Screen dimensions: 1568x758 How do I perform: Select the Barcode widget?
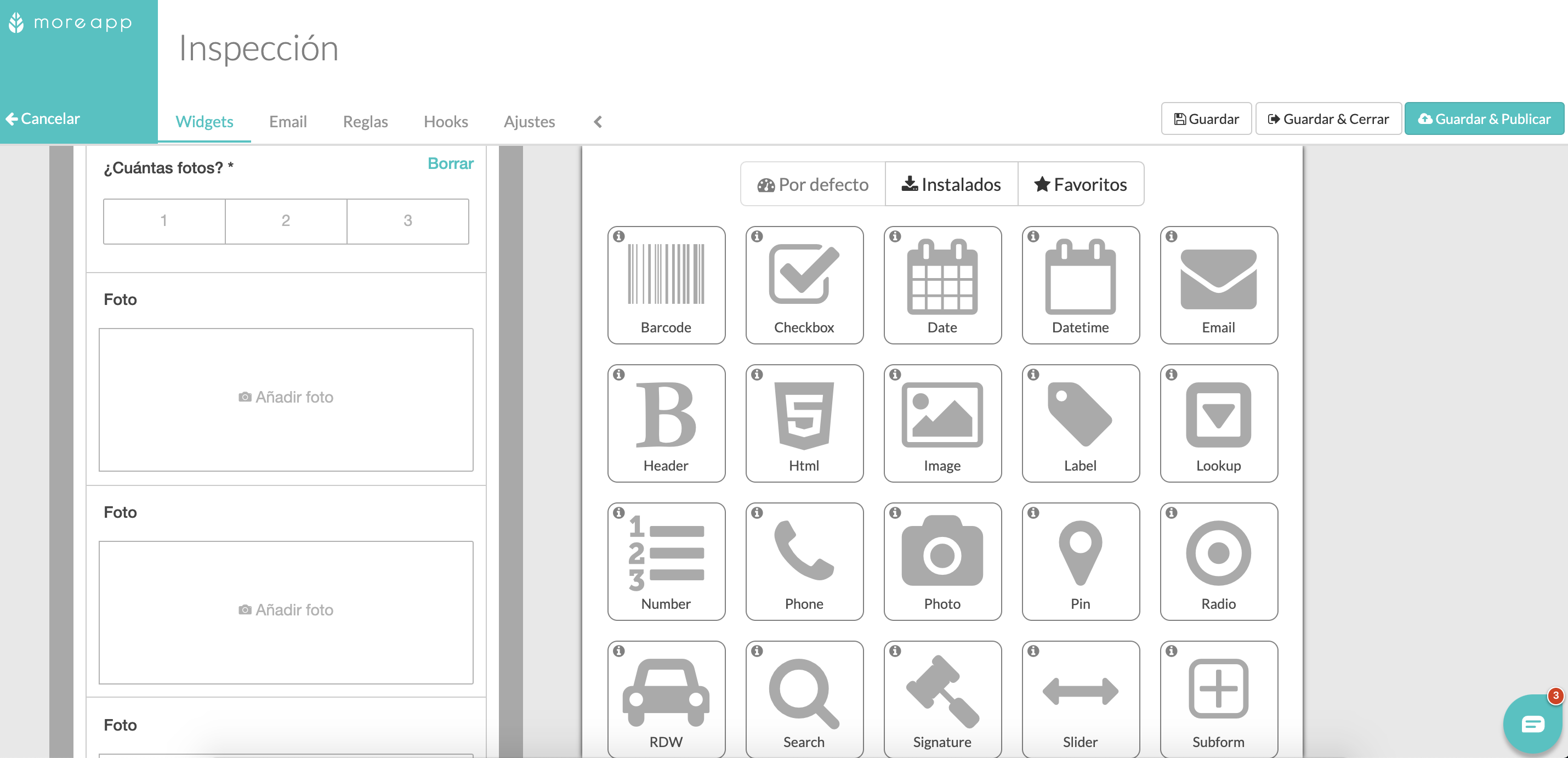667,283
